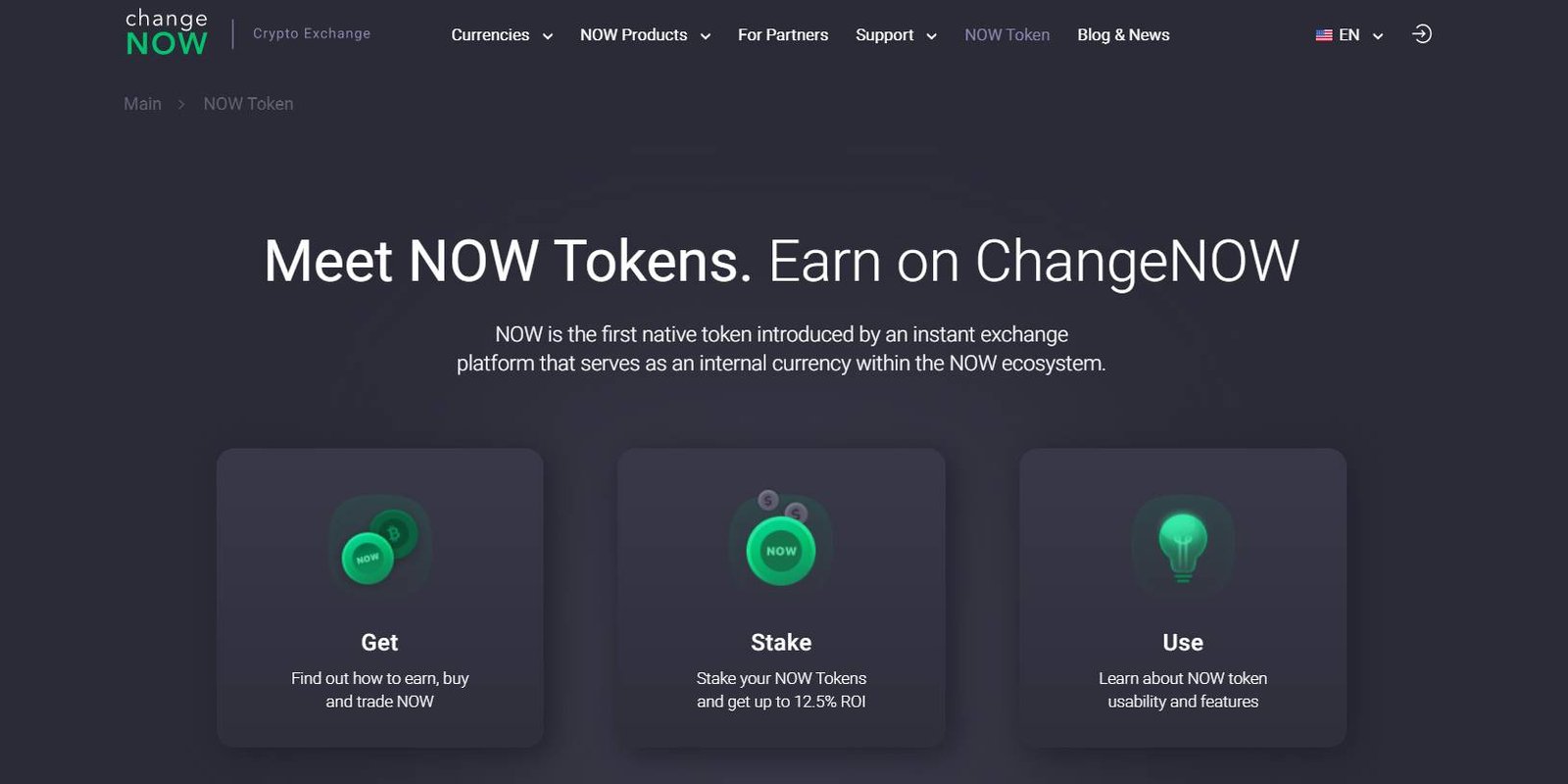
Task: Open Blog & News page
Action: click(x=1123, y=35)
